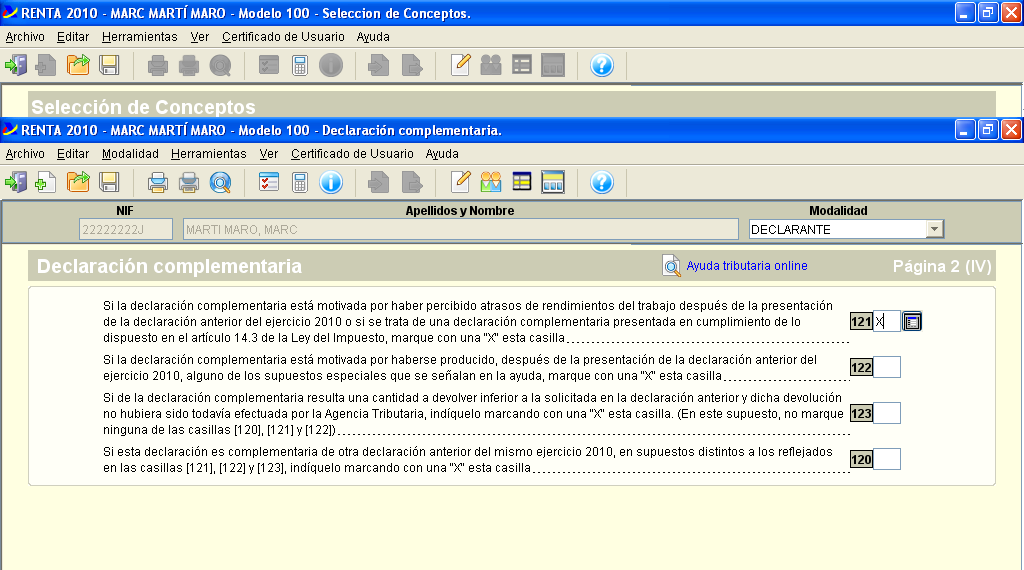The image size is (1024, 570).
Task: Click the blue help question mark icon
Action: tap(601, 182)
